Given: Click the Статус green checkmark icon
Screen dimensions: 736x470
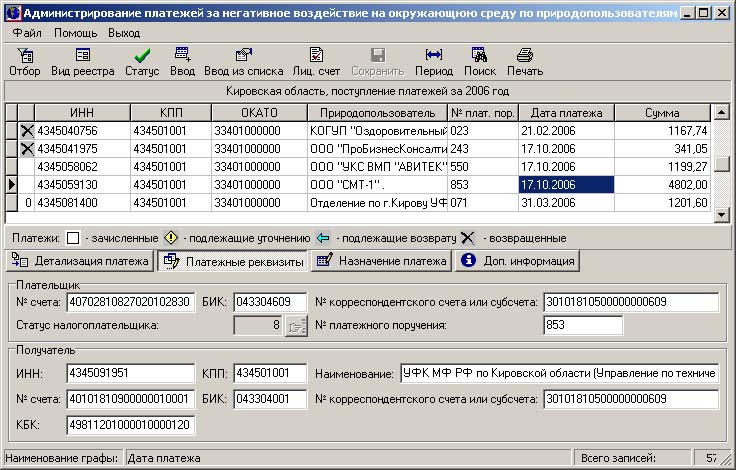Looking at the screenshot, I should (142, 61).
